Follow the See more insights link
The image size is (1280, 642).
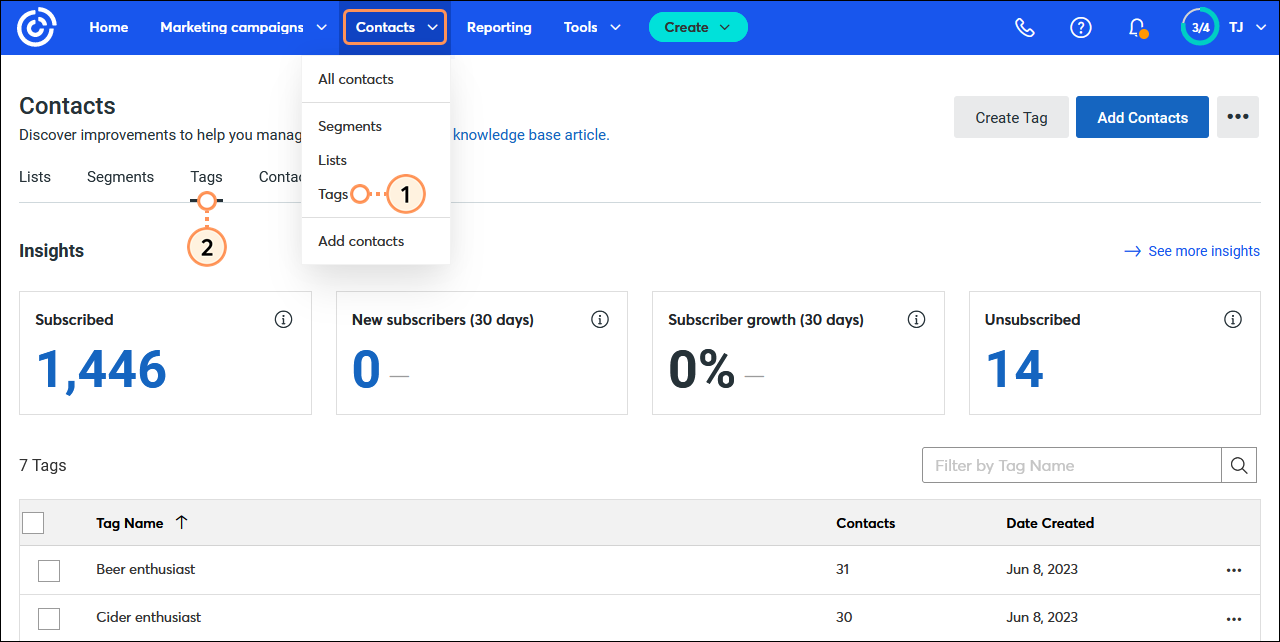click(x=1203, y=250)
